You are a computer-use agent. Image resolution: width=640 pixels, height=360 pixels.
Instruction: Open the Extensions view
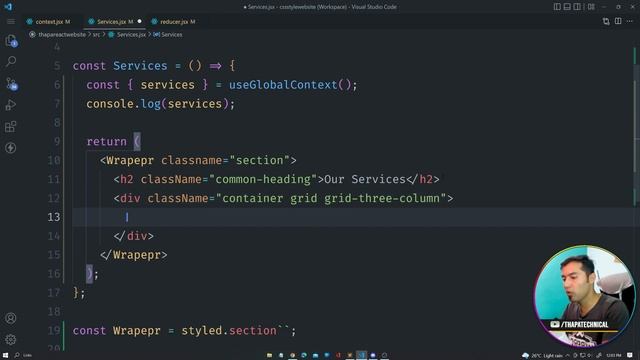coord(11,127)
